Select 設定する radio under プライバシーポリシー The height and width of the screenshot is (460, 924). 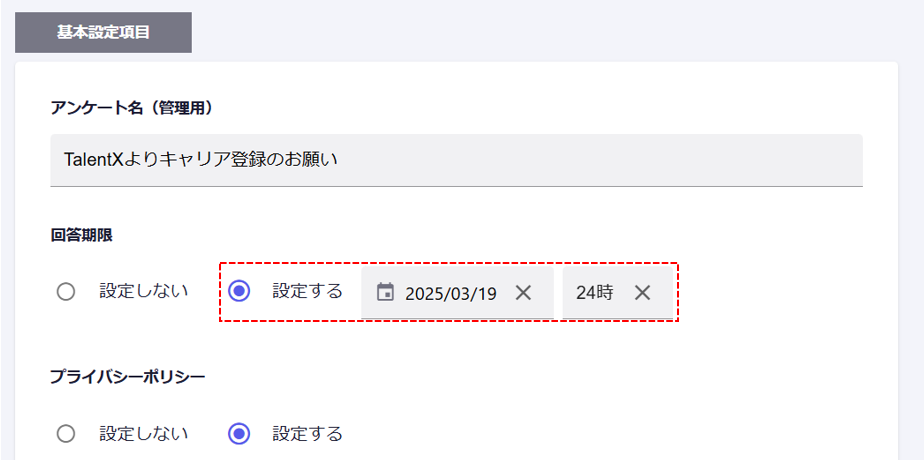coord(239,434)
